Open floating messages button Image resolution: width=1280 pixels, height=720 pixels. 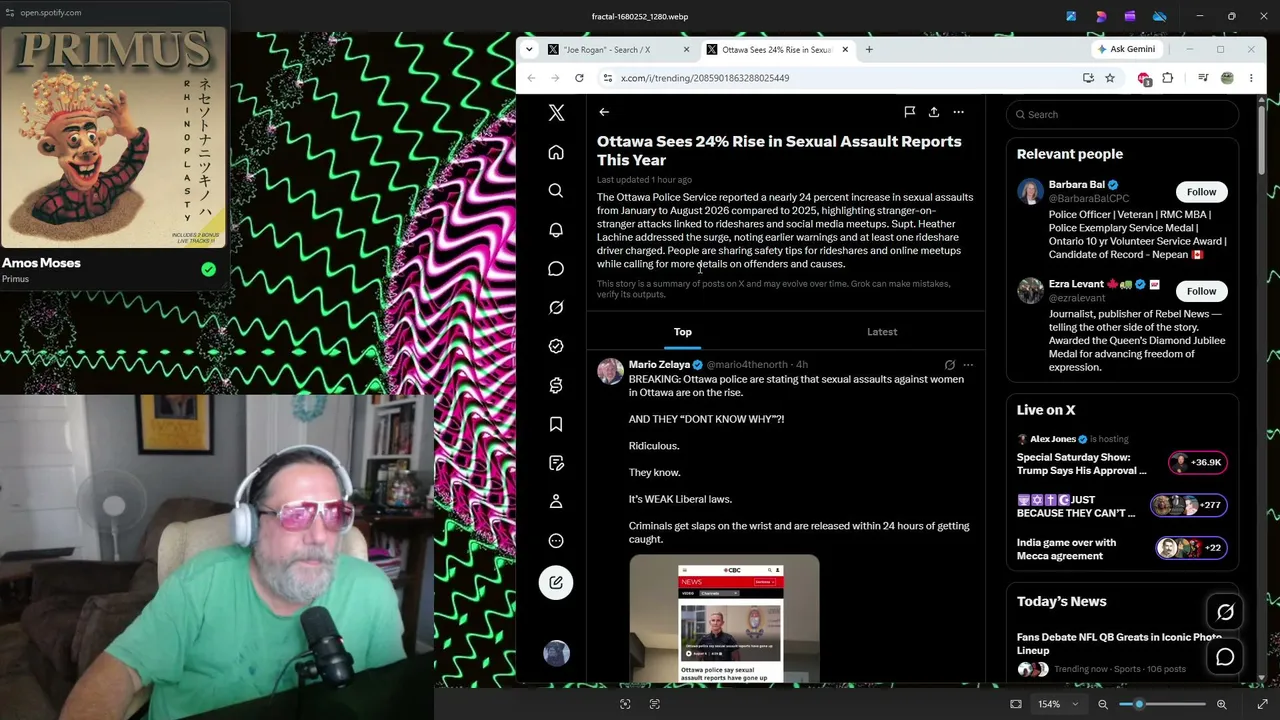(1225, 657)
